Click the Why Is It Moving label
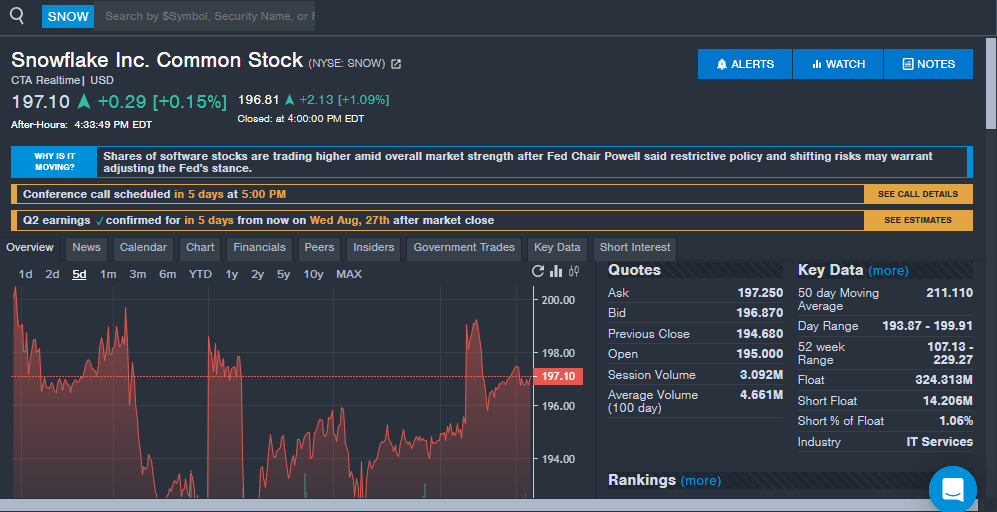 point(55,162)
